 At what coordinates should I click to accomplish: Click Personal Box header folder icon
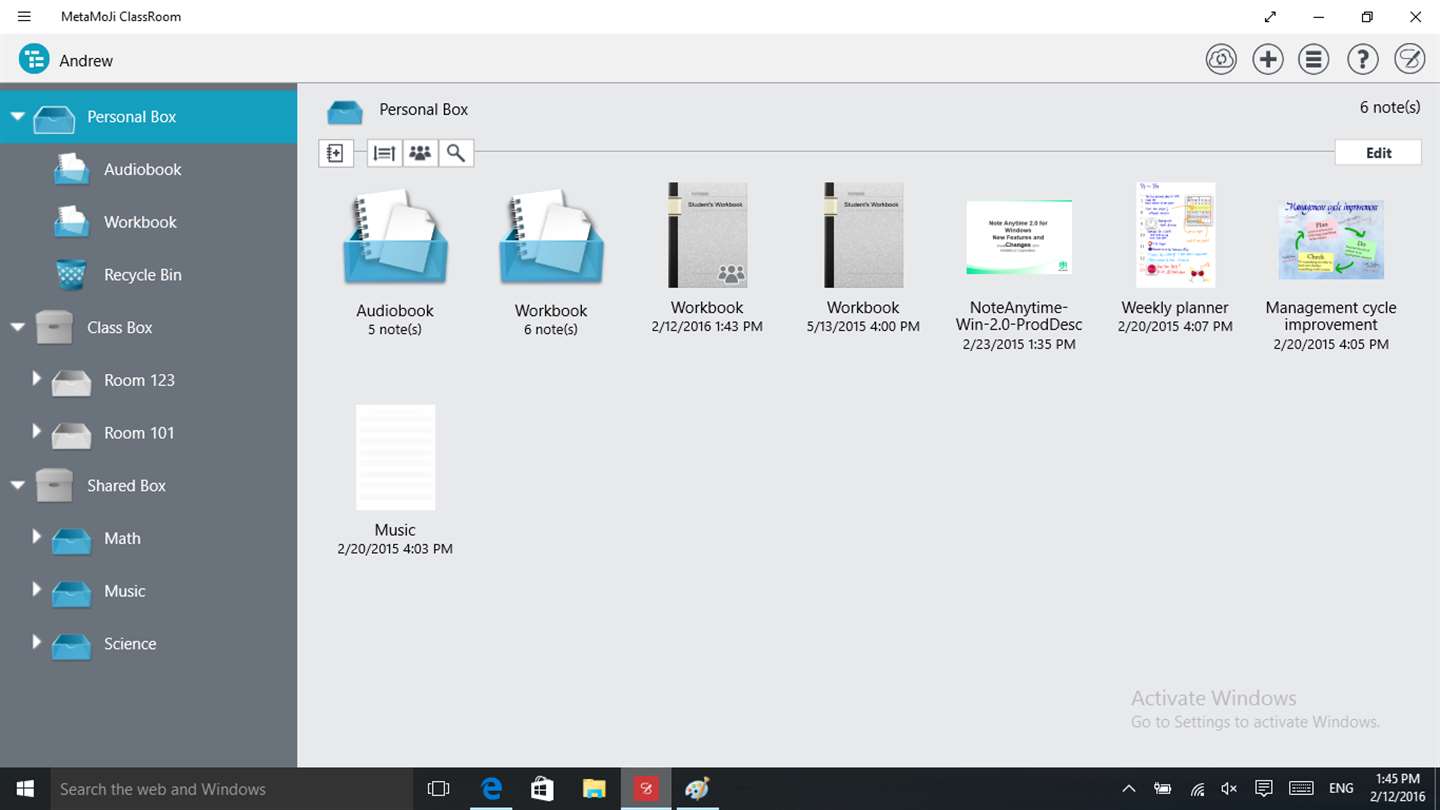click(345, 110)
